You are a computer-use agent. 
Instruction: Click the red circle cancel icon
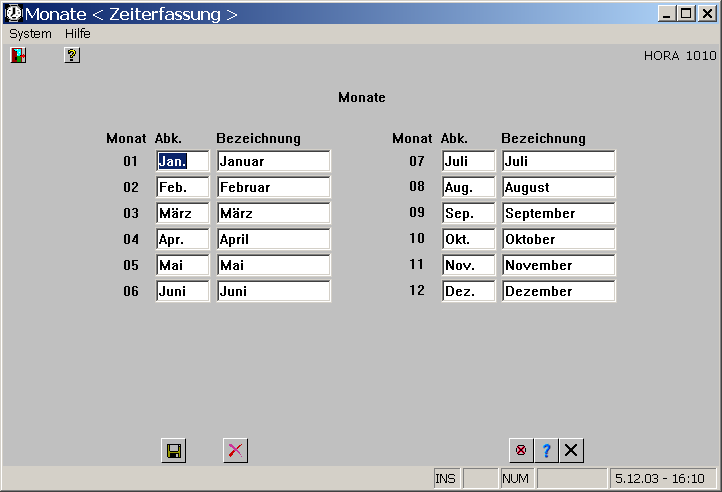point(520,451)
